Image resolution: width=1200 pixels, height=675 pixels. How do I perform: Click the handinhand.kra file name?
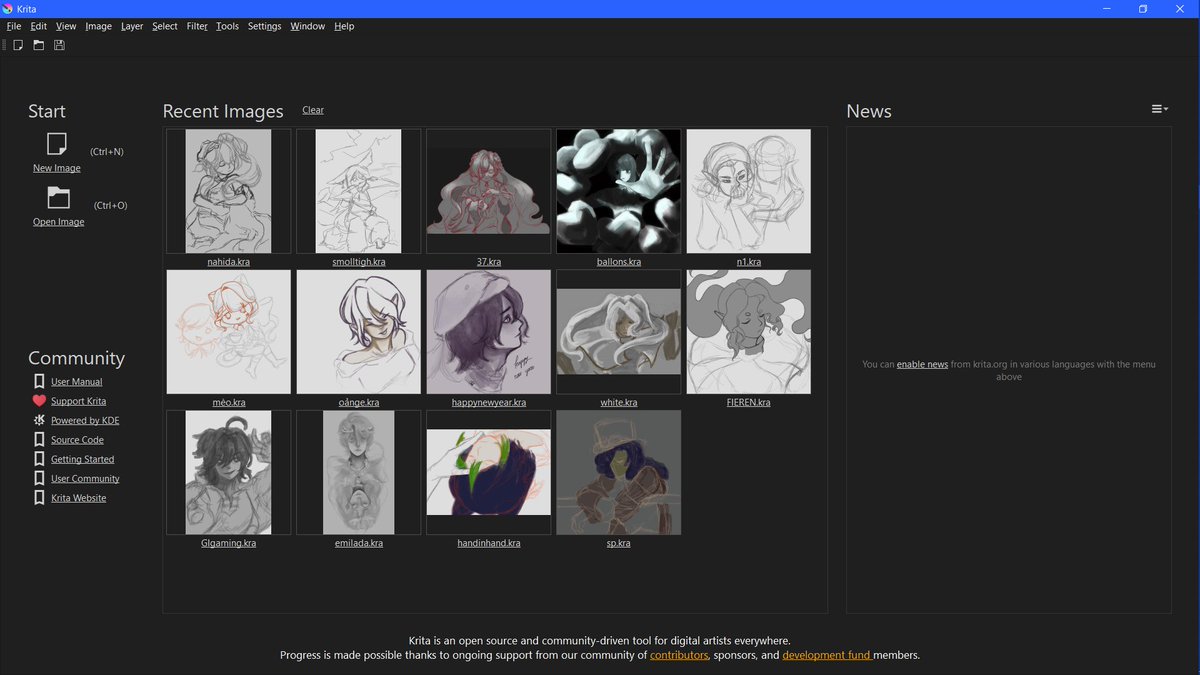(488, 544)
